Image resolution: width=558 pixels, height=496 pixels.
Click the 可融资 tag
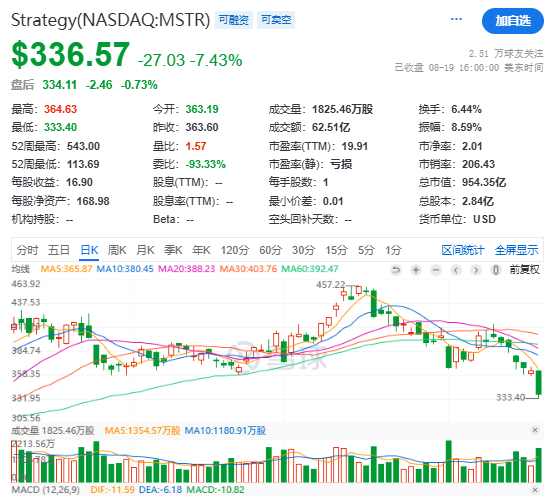pos(234,20)
